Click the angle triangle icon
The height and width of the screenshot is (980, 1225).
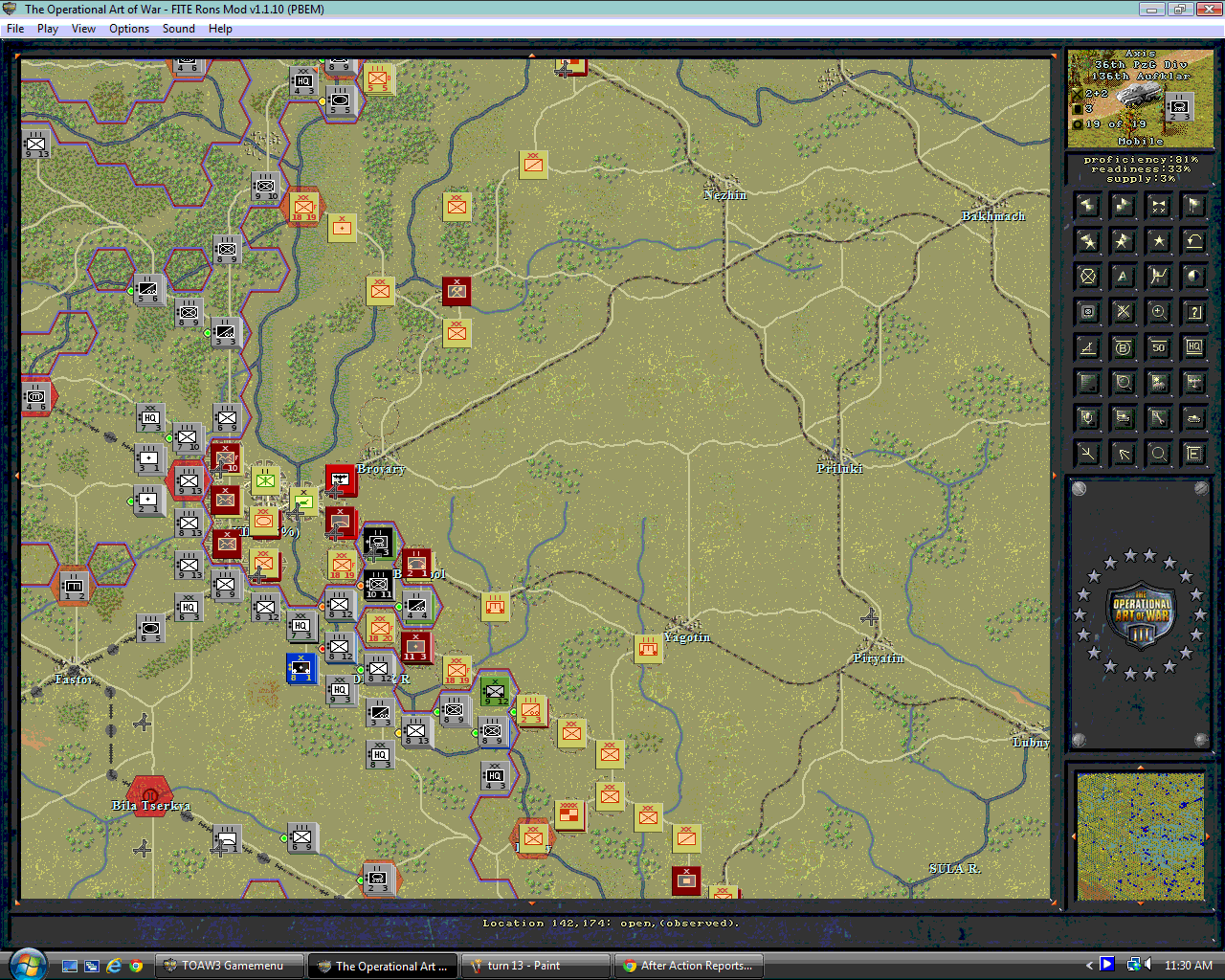coord(1087,347)
